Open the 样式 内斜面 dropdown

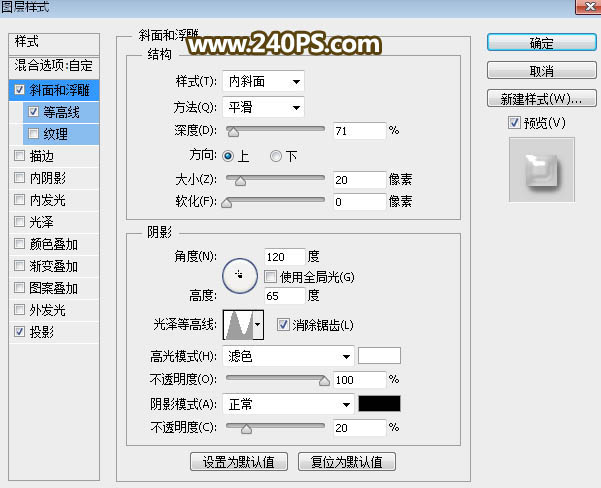[x=263, y=81]
